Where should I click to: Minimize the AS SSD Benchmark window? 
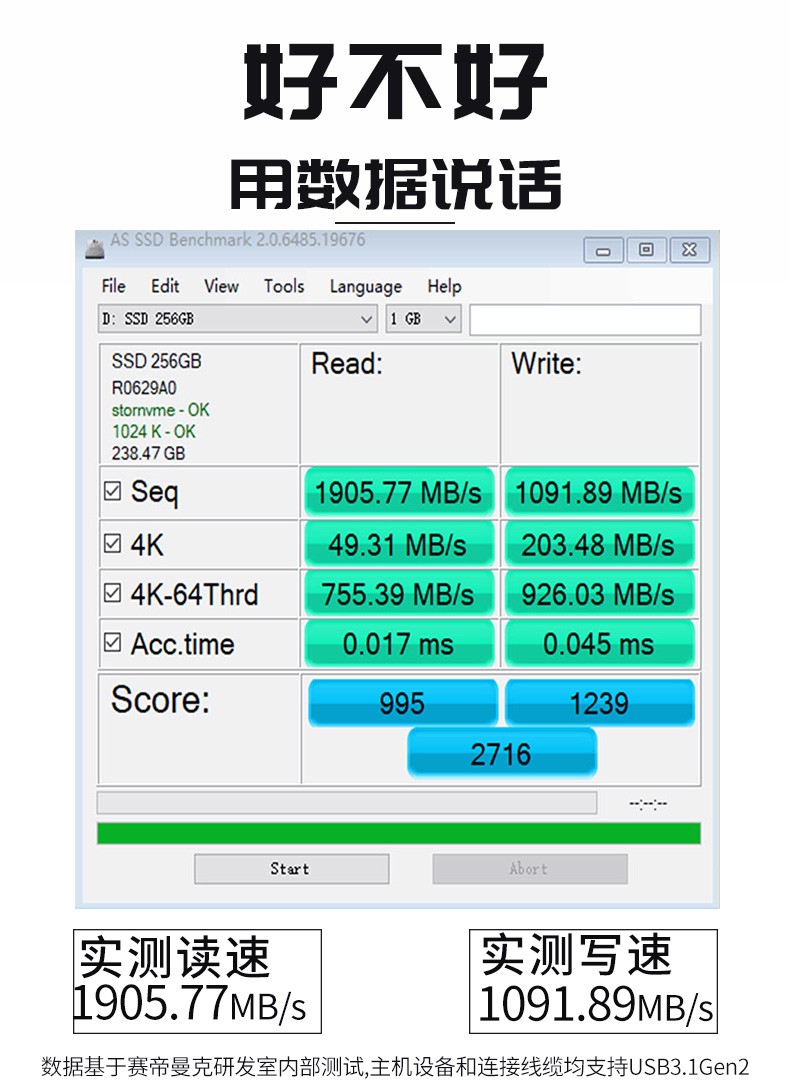pyautogui.click(x=604, y=250)
